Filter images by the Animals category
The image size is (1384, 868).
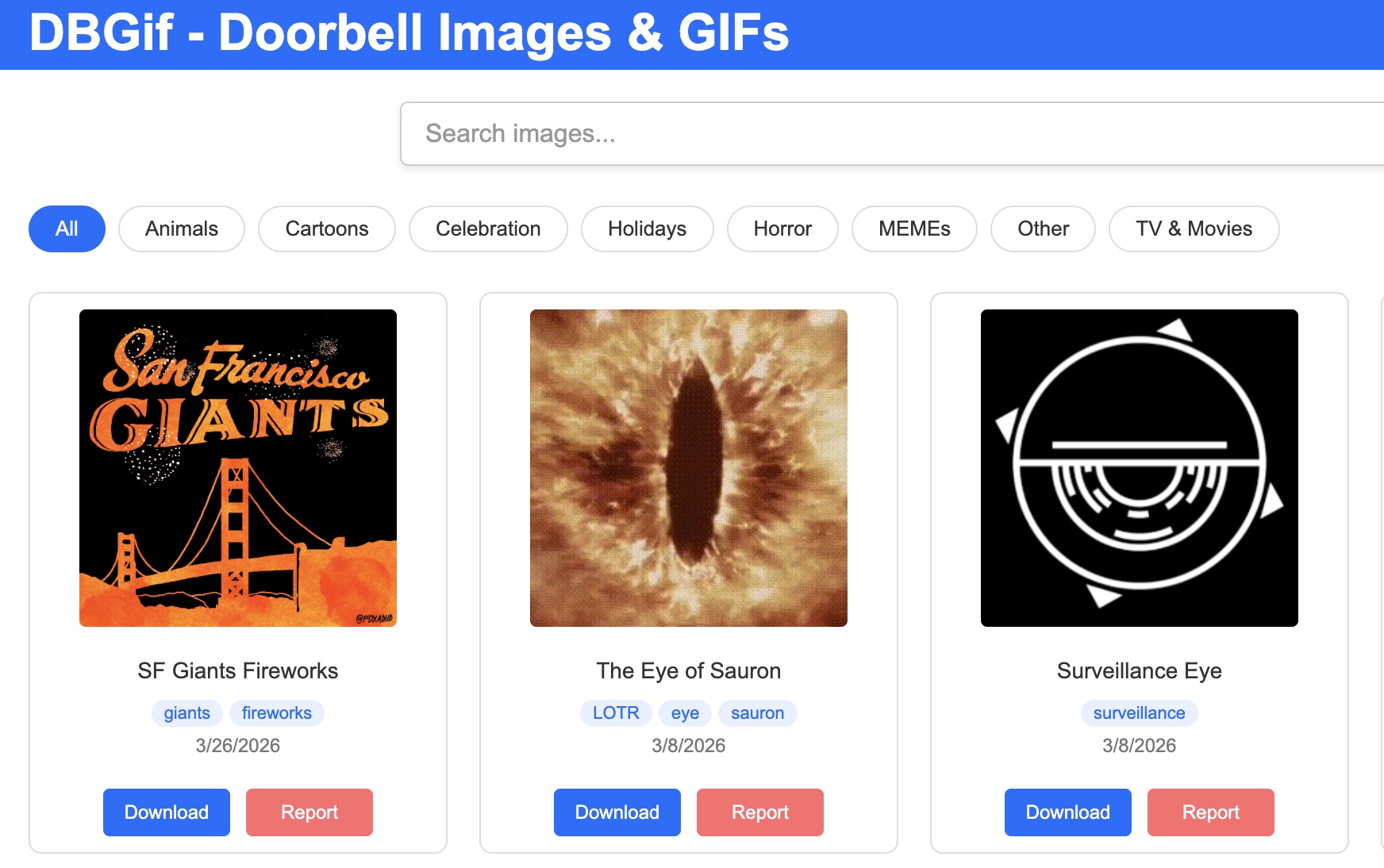click(181, 229)
